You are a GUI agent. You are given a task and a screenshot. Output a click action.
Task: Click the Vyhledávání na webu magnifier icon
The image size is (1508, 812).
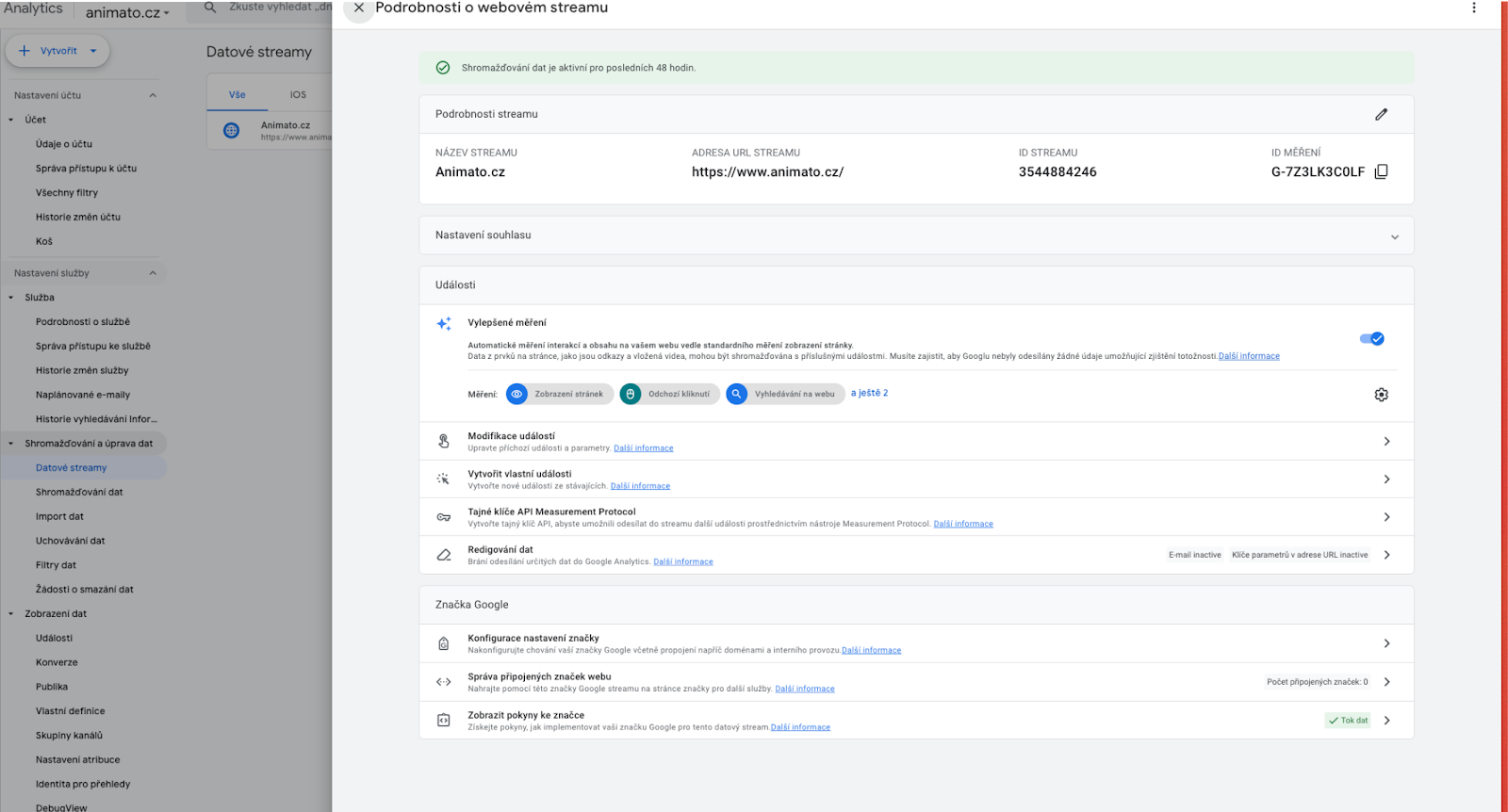736,394
